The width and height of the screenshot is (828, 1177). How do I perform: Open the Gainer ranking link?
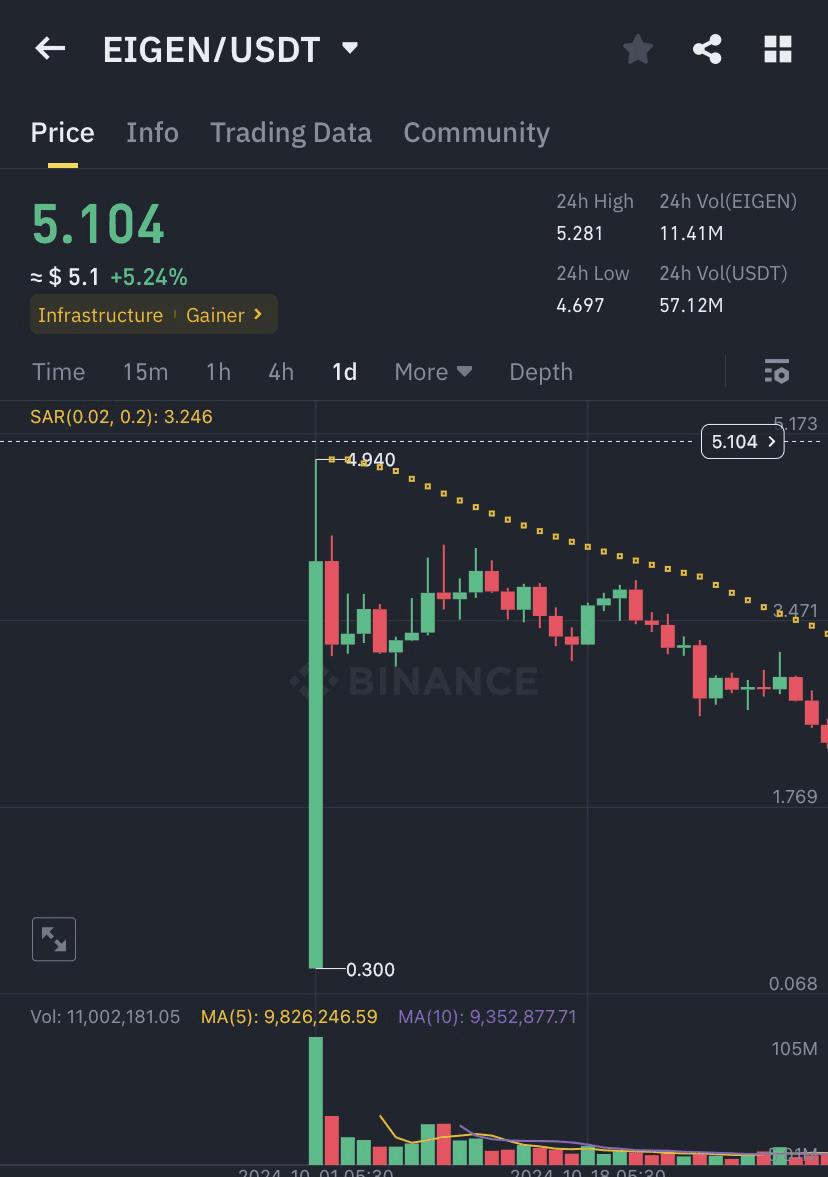coord(224,315)
